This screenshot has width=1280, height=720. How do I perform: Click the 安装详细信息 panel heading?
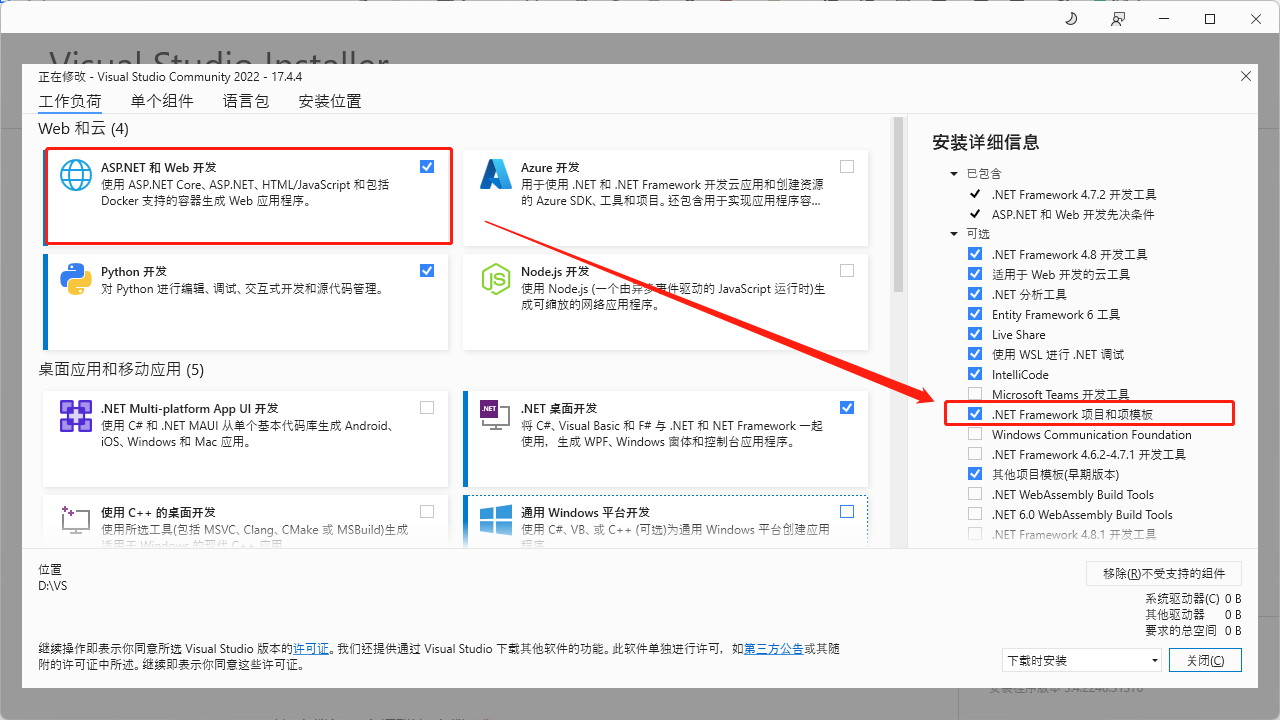(985, 142)
